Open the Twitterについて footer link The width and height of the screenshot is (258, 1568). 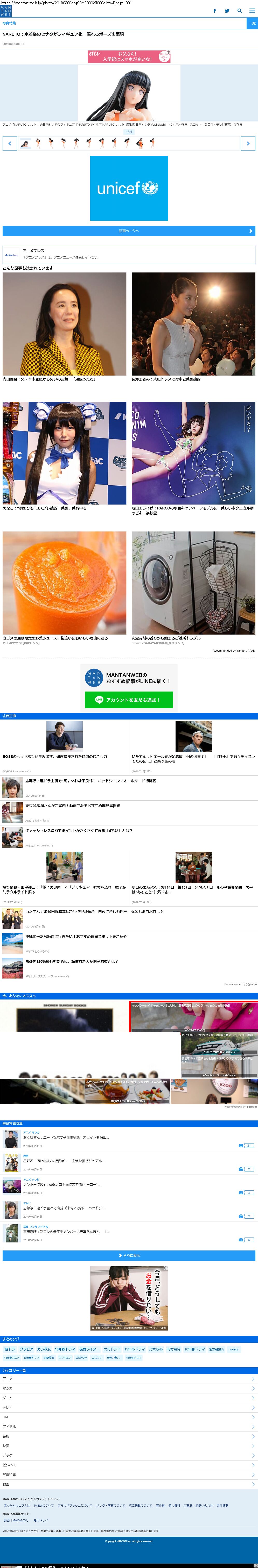tap(43, 1505)
